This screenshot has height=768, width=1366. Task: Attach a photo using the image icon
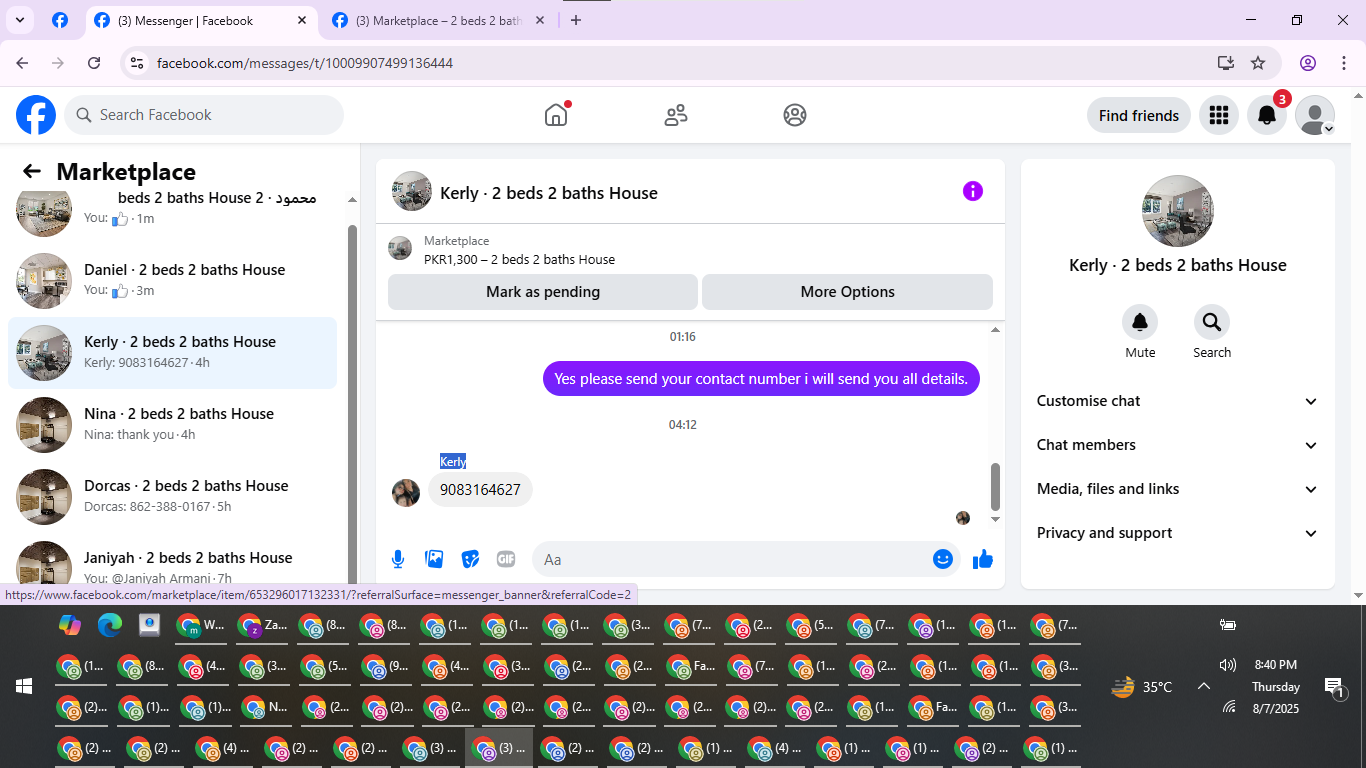[x=434, y=559]
